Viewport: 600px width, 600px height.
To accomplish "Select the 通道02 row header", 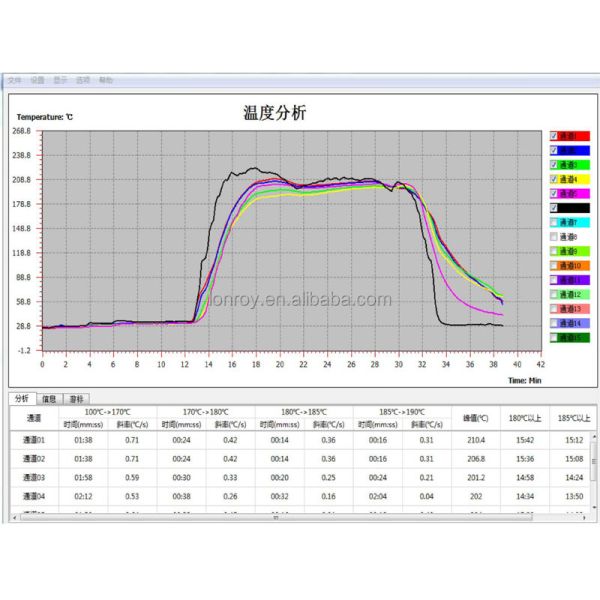I will pos(34,459).
